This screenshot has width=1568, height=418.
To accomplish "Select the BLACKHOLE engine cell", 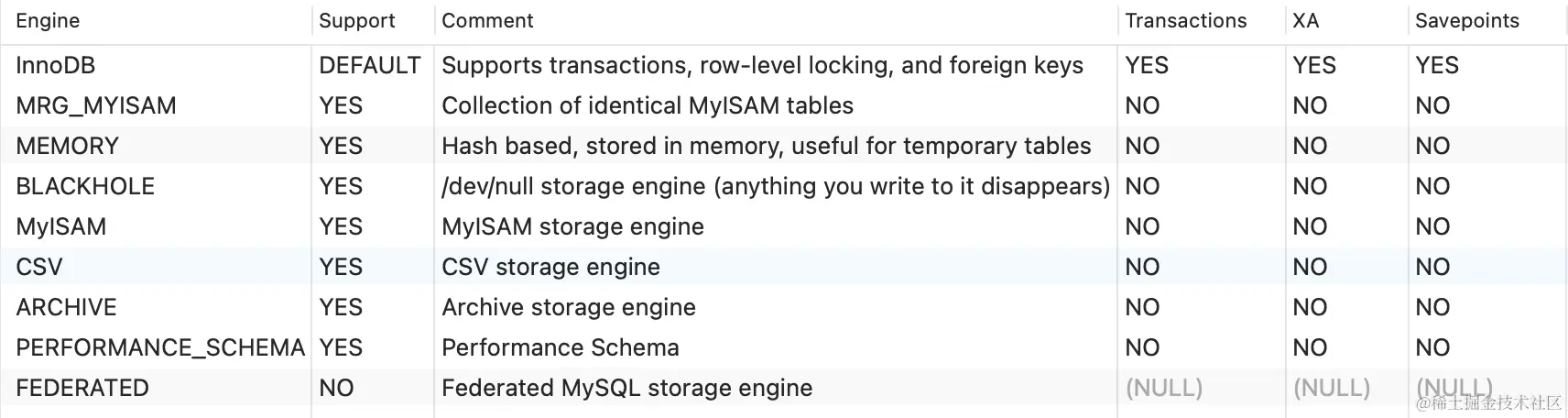I will click(x=85, y=186).
